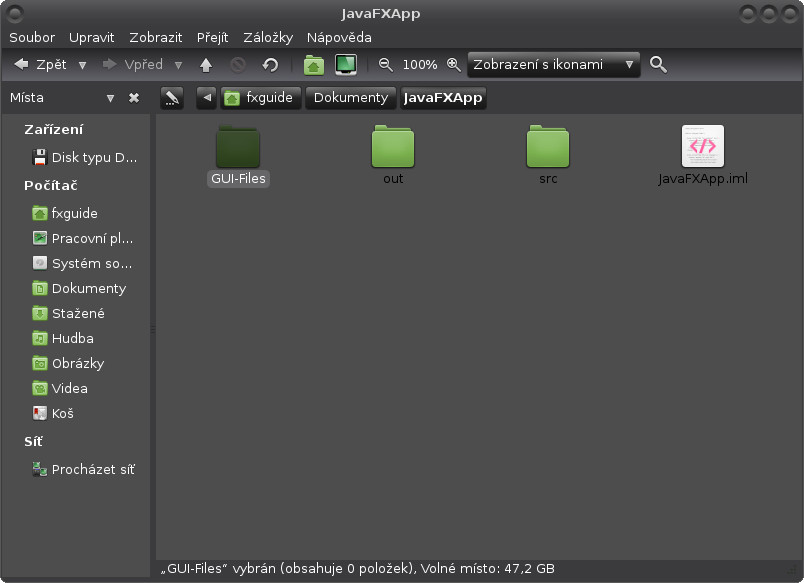Open Hudba in the sidebar

click(63, 338)
